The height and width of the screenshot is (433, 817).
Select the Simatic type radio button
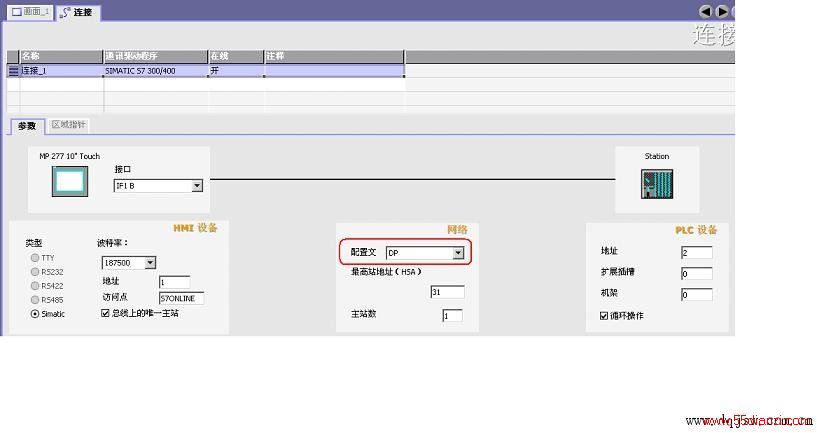[x=35, y=314]
